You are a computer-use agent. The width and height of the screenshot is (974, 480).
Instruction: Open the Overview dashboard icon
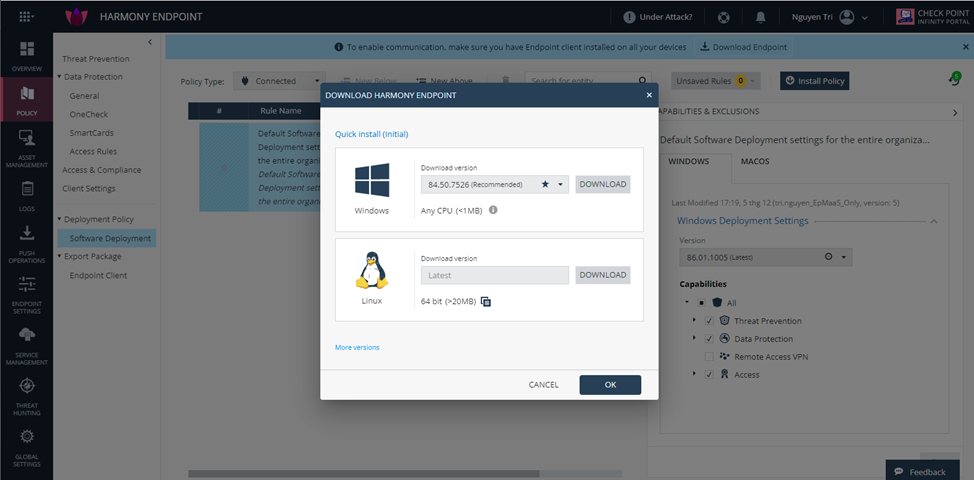[x=27, y=48]
